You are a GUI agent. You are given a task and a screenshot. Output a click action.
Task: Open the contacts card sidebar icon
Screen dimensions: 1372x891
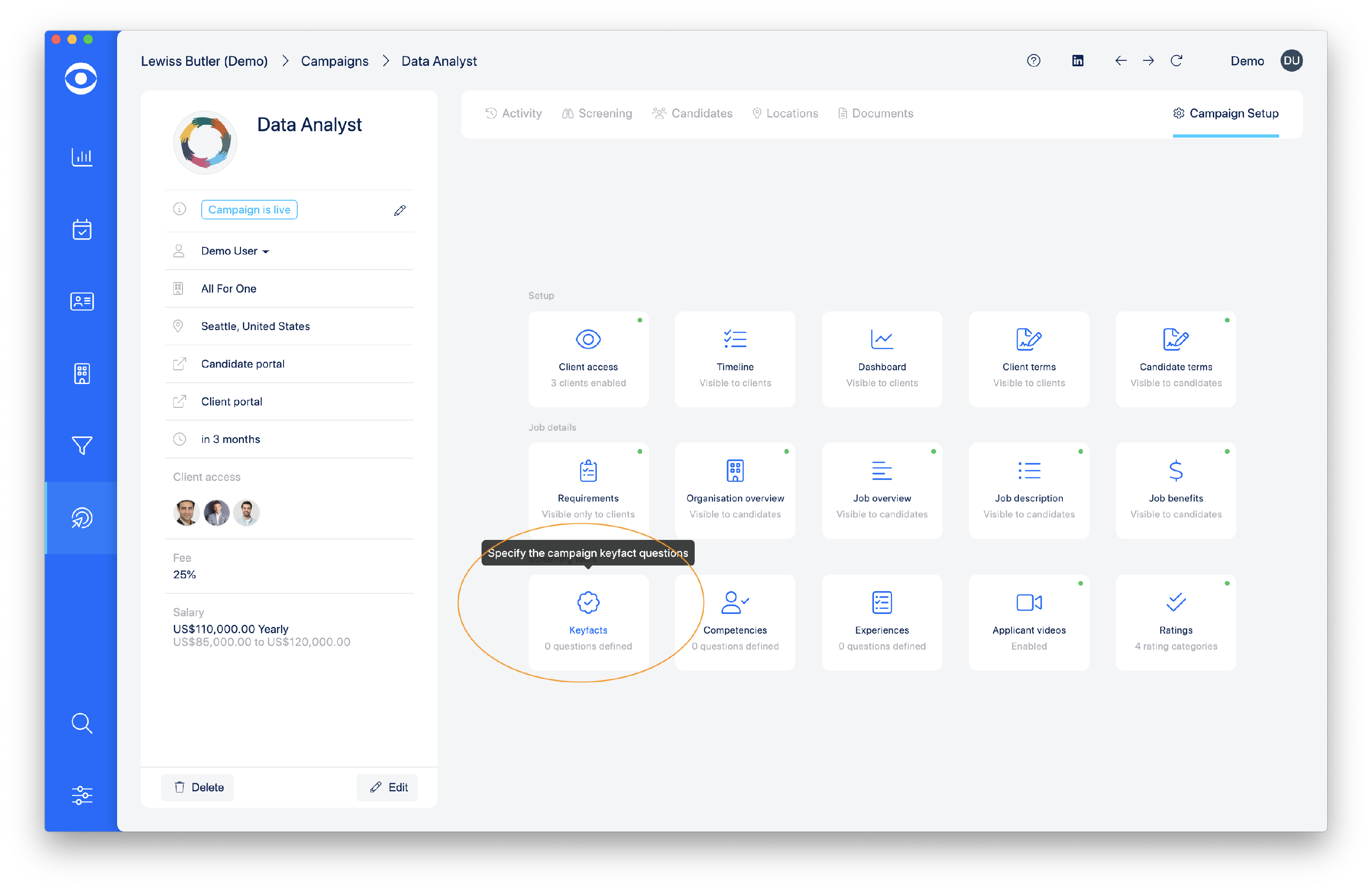(x=81, y=301)
